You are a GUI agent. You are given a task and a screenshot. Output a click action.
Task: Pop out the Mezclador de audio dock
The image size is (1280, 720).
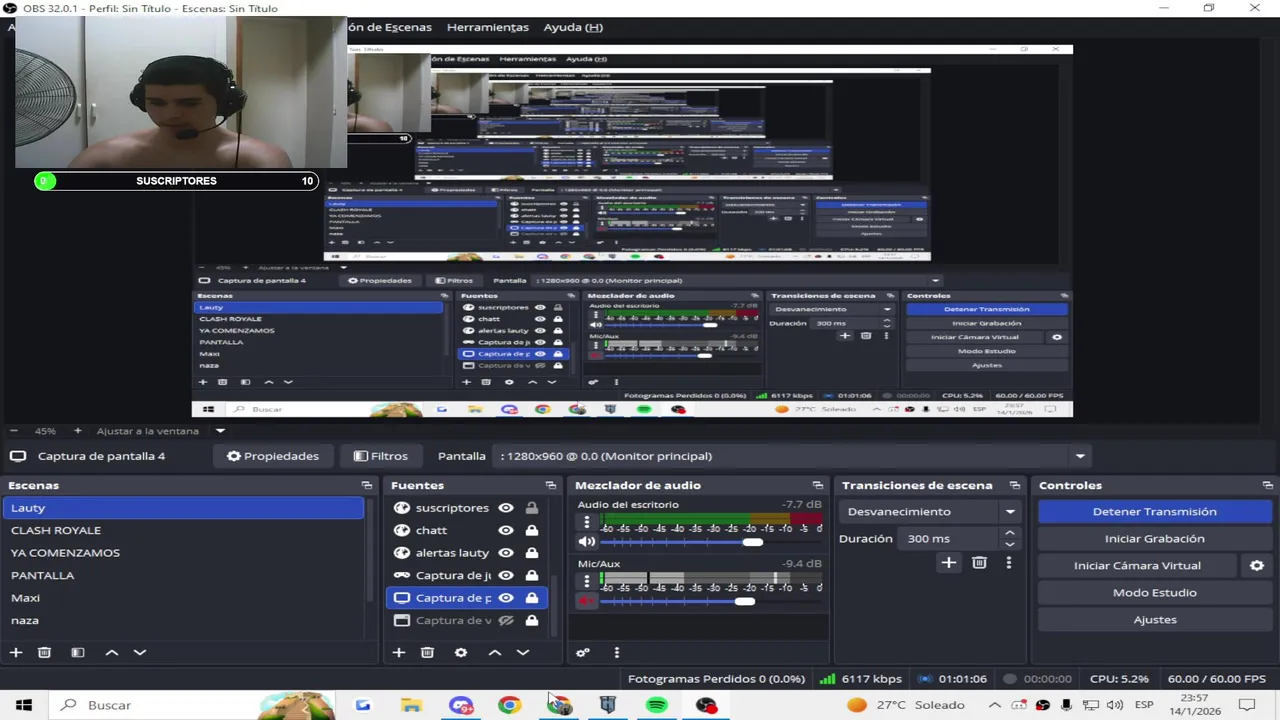click(818, 485)
